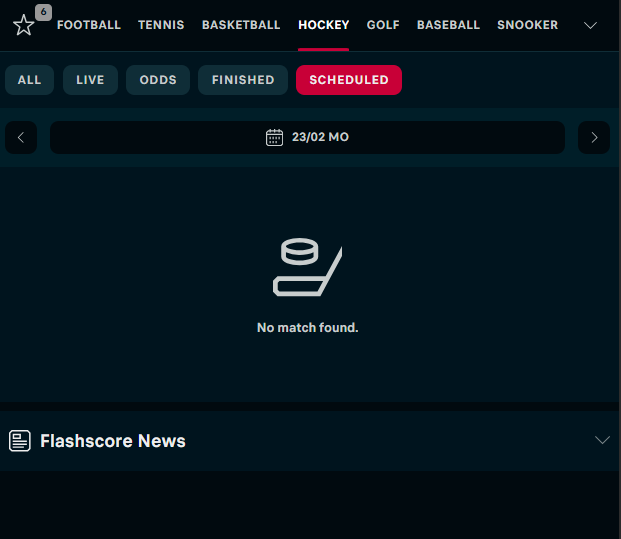Viewport: 621px width, 539px height.
Task: Filter matches by LIVE
Action: click(x=90, y=80)
